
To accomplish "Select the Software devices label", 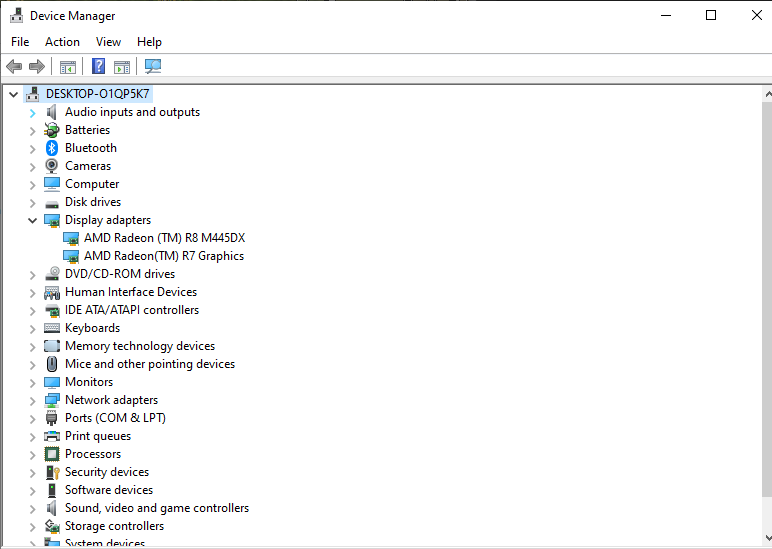I will point(109,490).
